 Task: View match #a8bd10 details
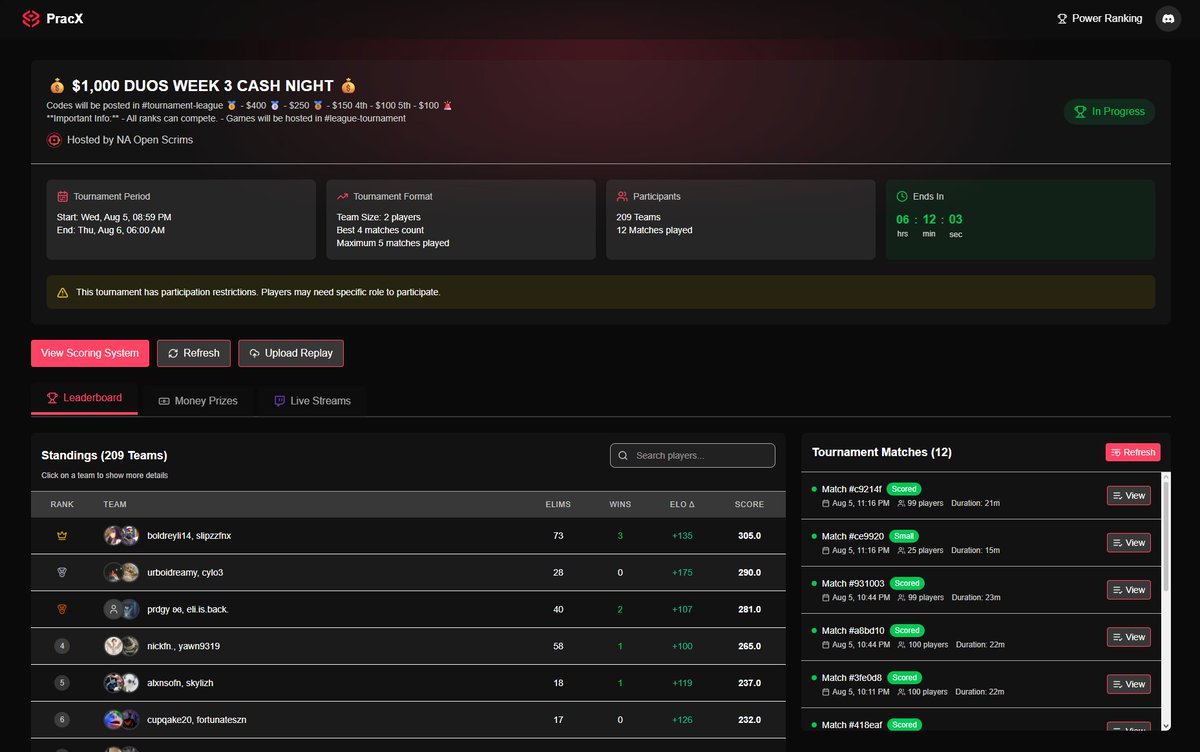point(1129,637)
